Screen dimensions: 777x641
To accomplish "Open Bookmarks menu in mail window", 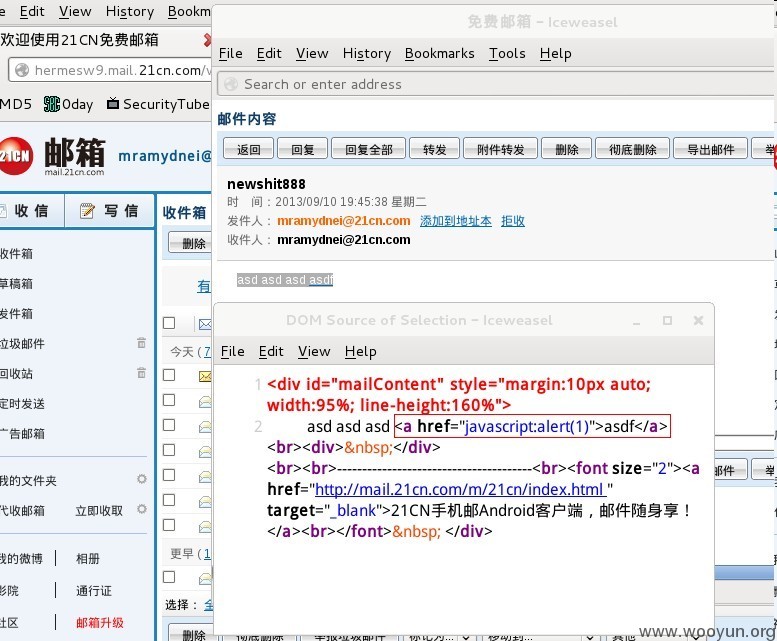I will point(440,53).
